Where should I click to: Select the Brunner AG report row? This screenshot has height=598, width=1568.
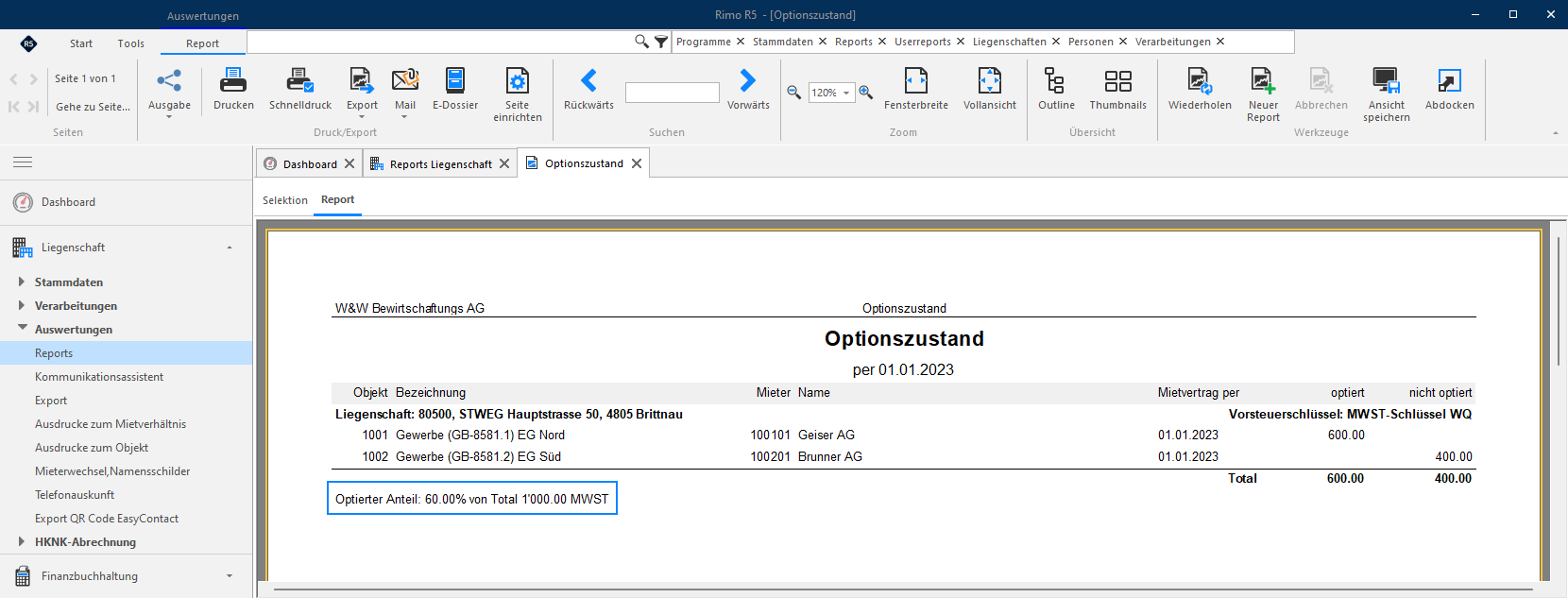coord(903,457)
